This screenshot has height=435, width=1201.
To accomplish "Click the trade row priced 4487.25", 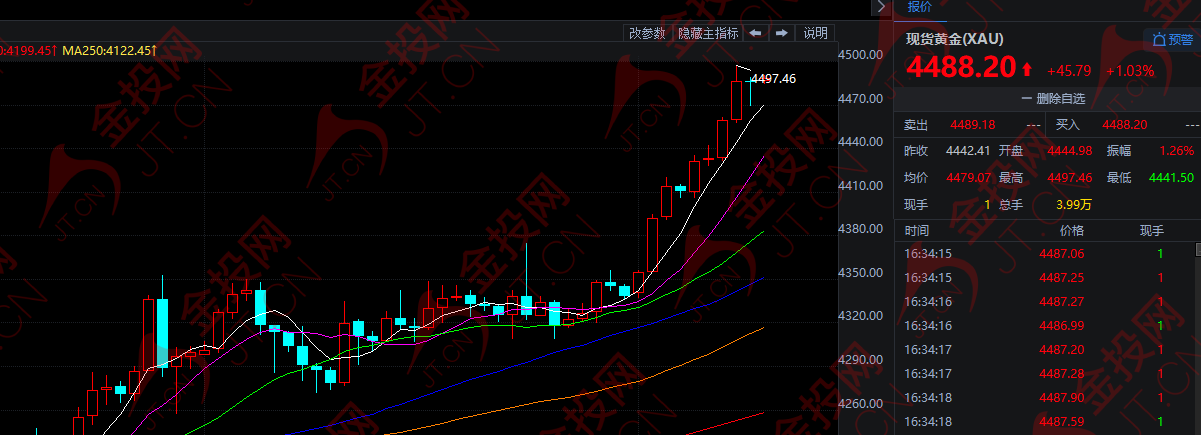I will (1044, 278).
